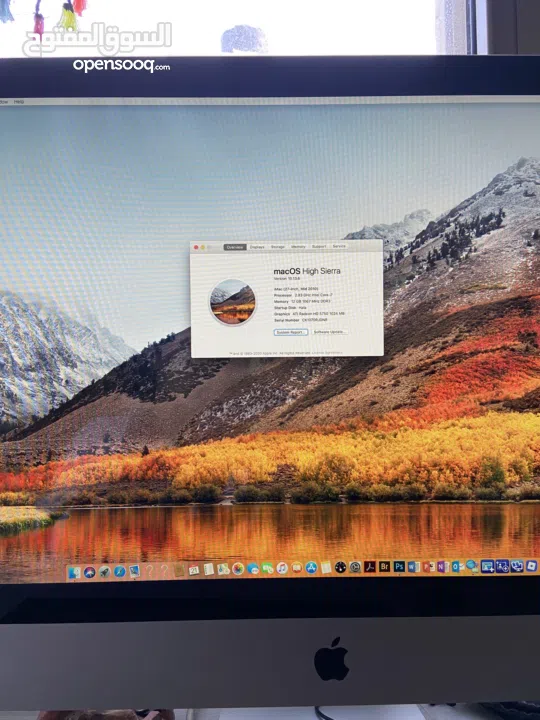Close the About This Mac window
The image size is (540, 720).
[196, 247]
